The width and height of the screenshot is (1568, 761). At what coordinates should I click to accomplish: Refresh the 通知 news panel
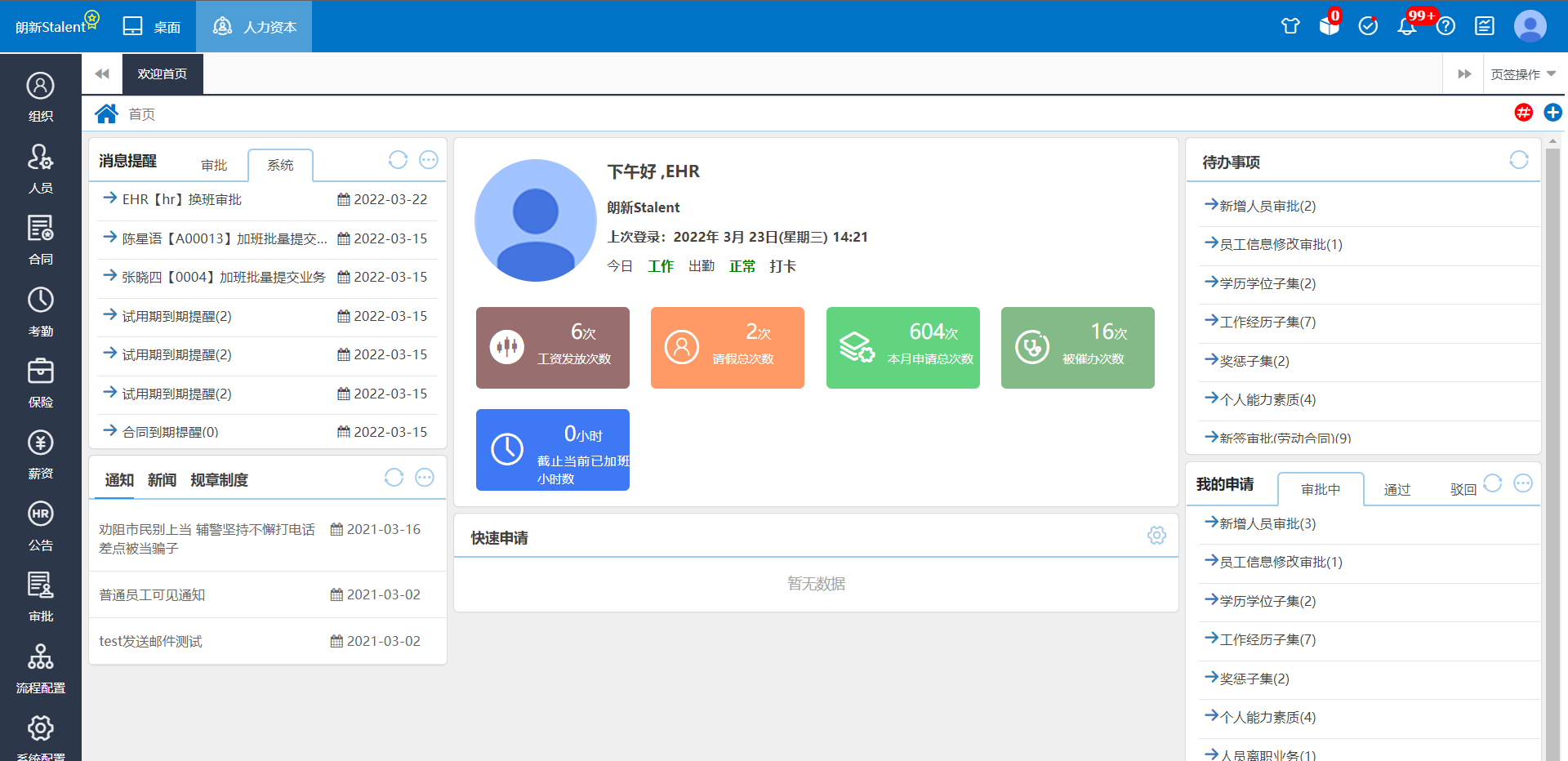(394, 478)
